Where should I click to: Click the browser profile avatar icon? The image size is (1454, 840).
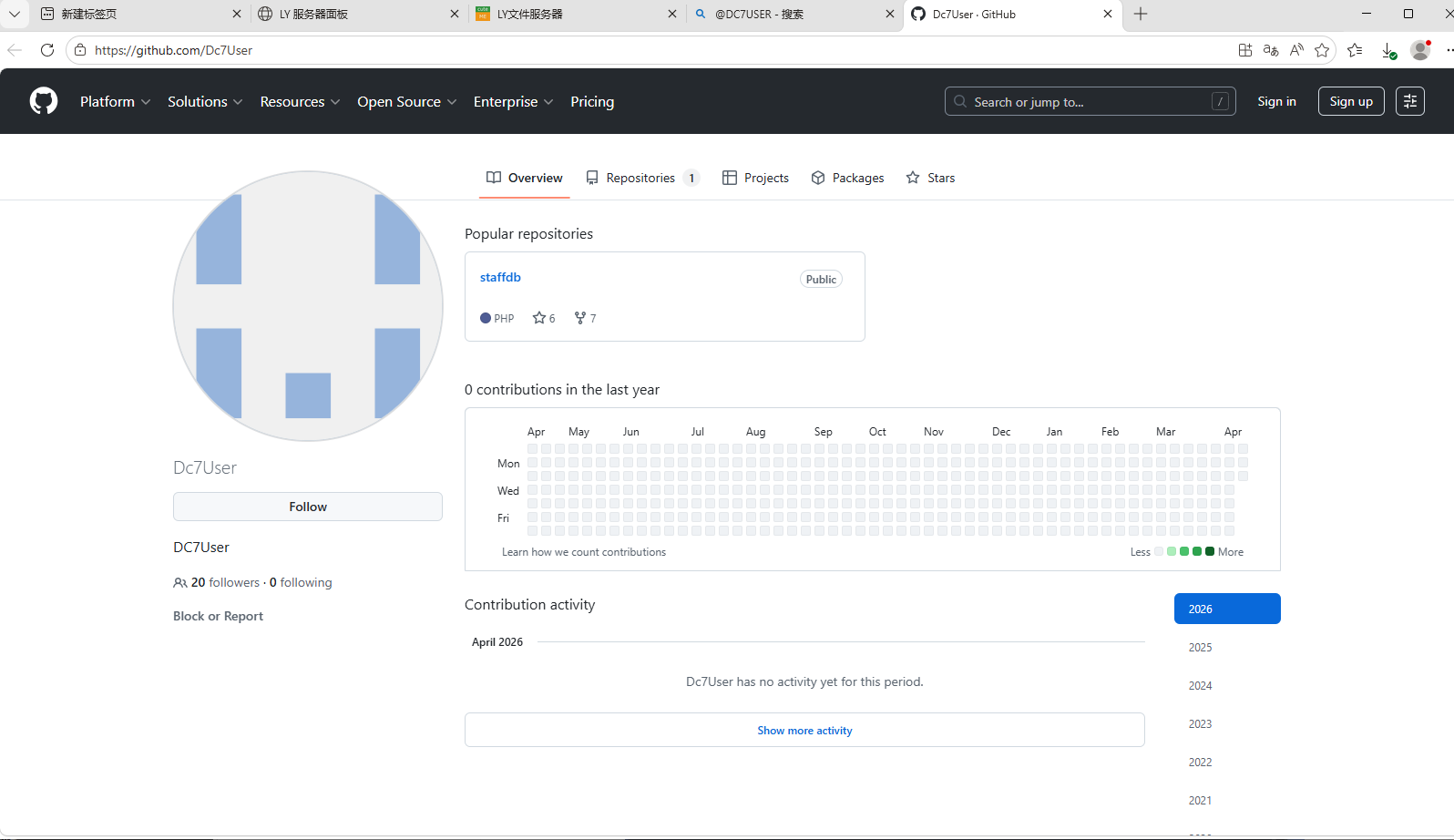coord(1419,50)
